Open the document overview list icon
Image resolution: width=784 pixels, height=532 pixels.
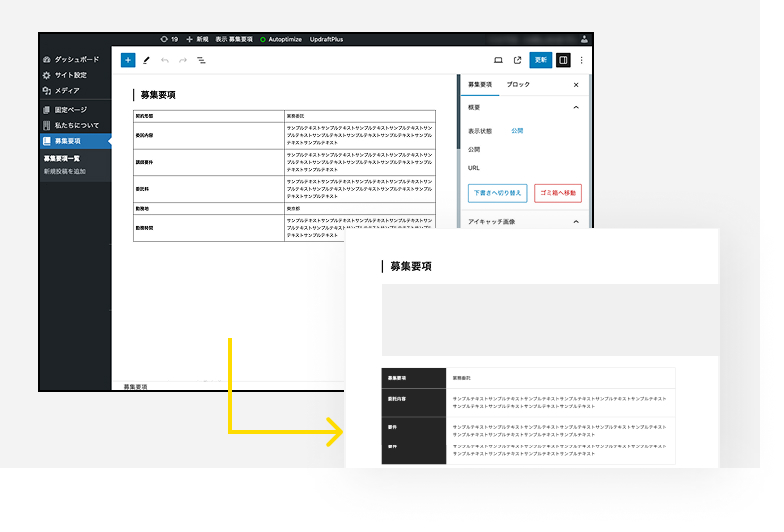coord(201,60)
